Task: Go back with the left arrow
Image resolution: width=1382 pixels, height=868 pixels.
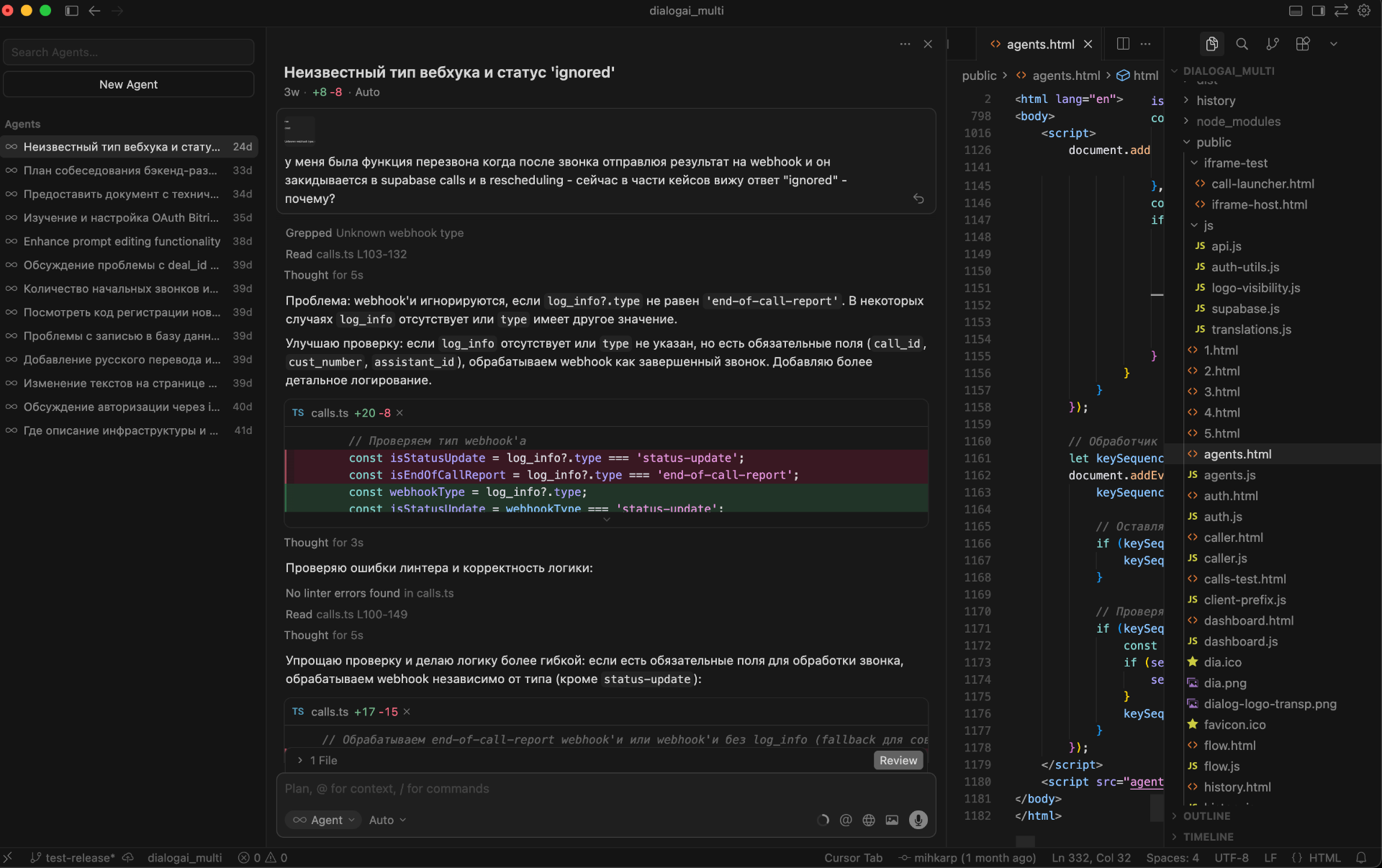Action: [x=94, y=11]
